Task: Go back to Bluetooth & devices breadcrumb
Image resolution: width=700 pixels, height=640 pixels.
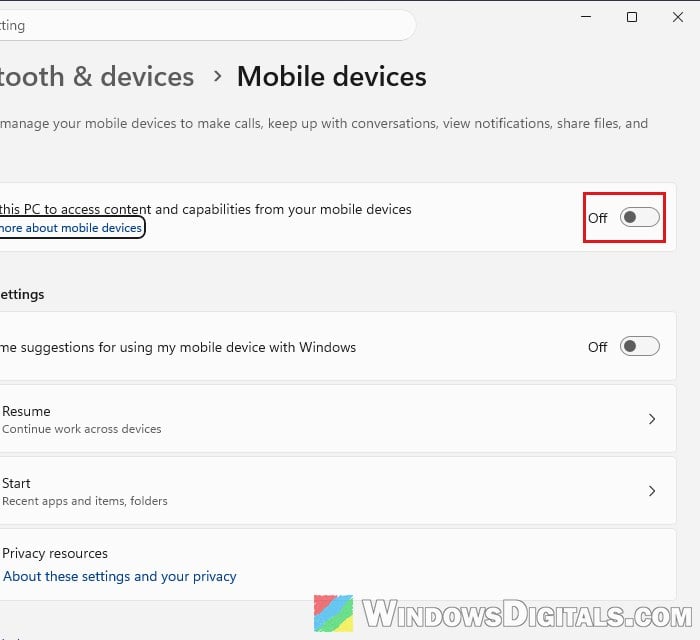Action: (x=96, y=76)
